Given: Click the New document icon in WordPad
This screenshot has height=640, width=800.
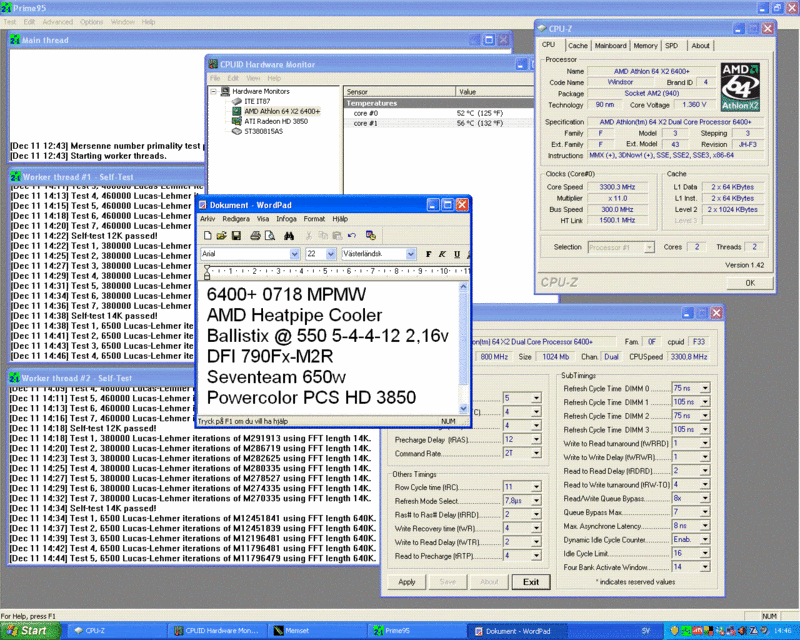Looking at the screenshot, I should coord(207,235).
